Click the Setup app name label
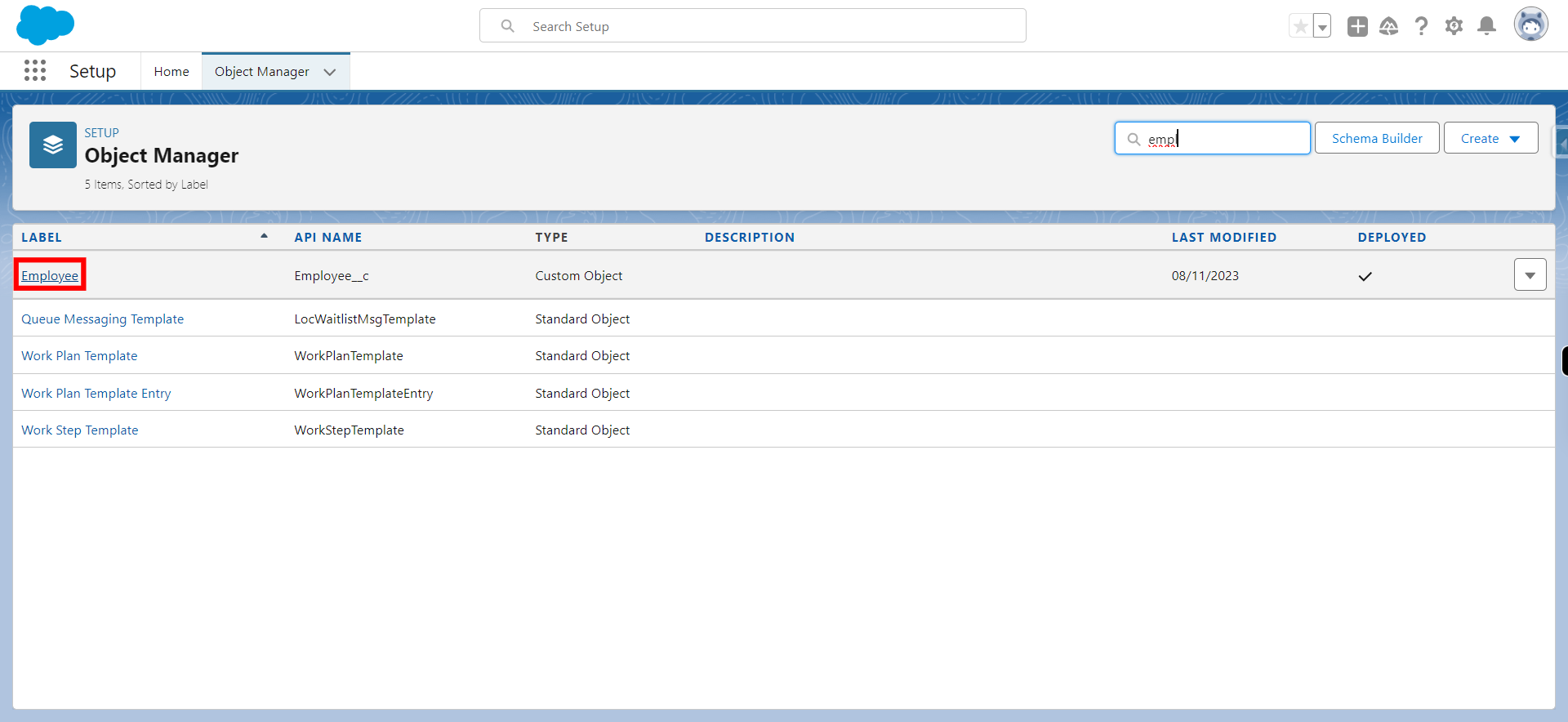Viewport: 1568px width, 722px height. [93, 72]
